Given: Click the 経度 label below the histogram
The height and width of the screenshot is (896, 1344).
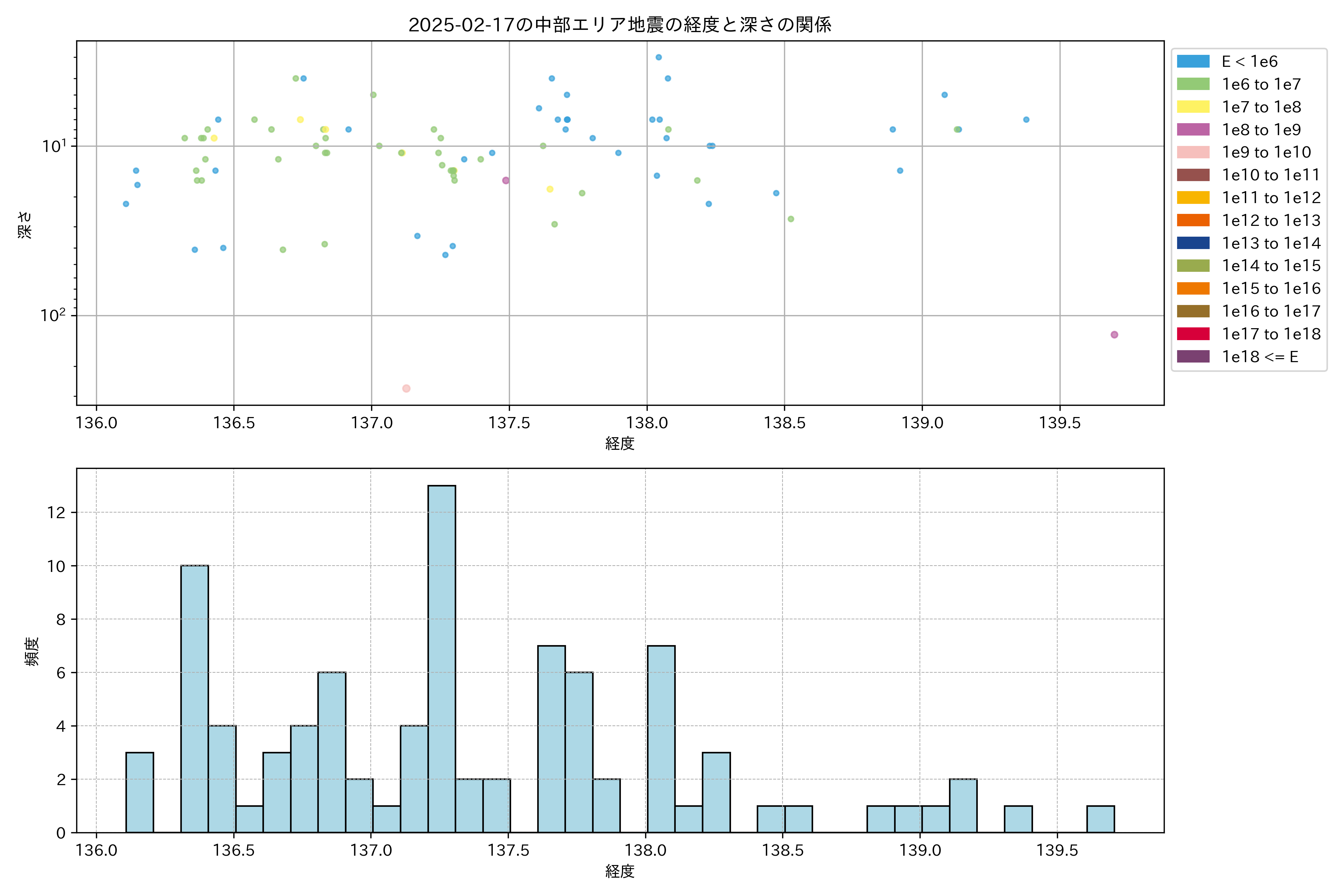Looking at the screenshot, I should click(619, 871).
